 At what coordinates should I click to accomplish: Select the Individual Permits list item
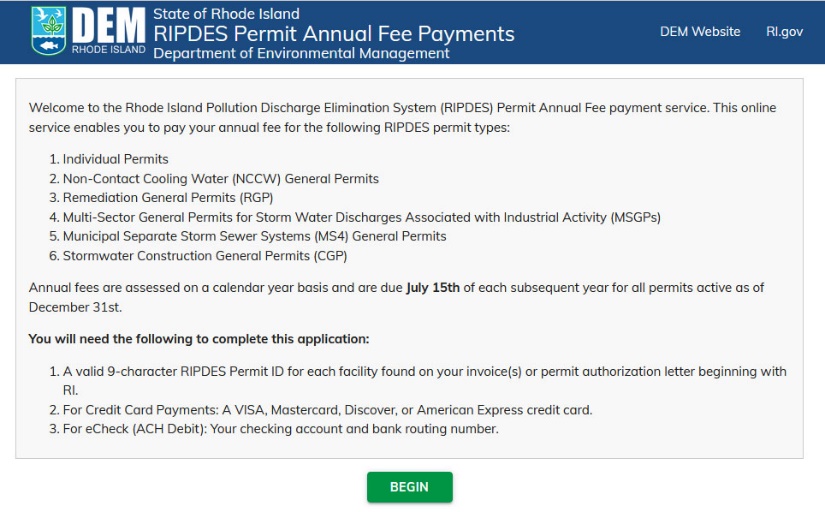point(115,159)
